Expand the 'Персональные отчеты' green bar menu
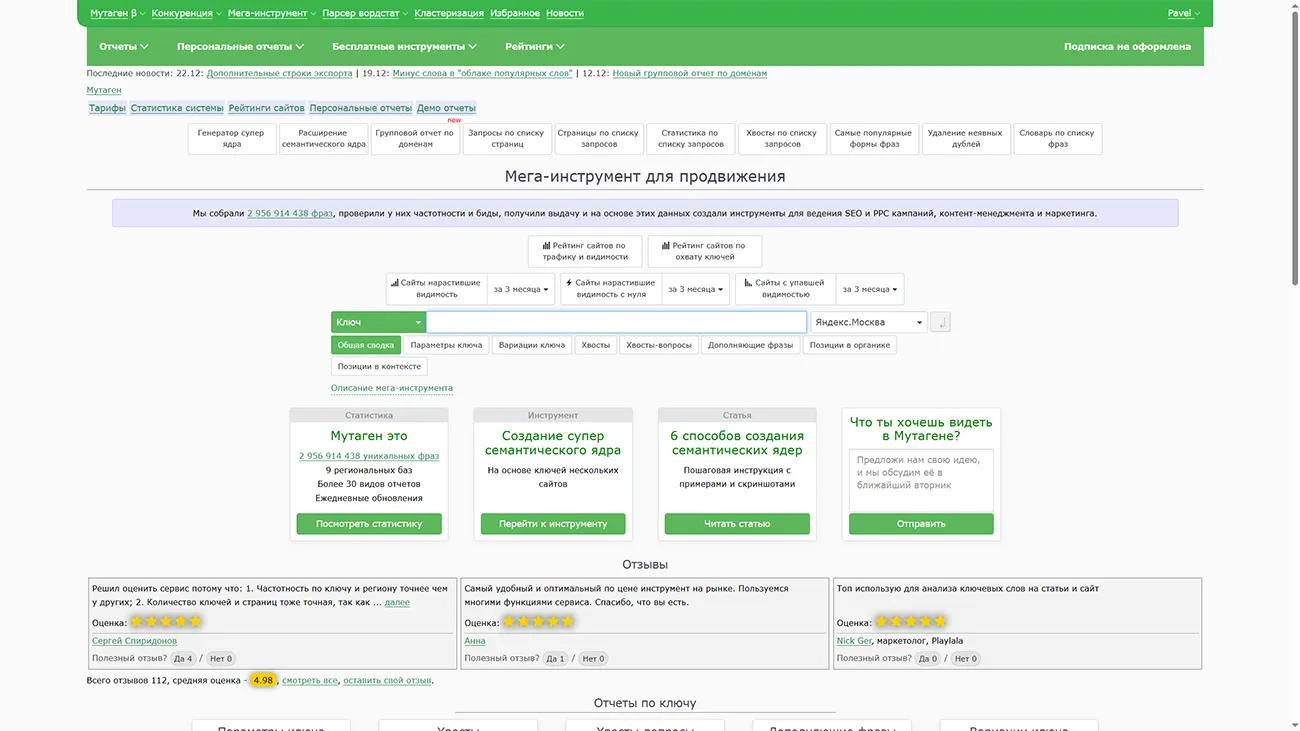Screen dimensions: 1300x731 (x=240, y=47)
